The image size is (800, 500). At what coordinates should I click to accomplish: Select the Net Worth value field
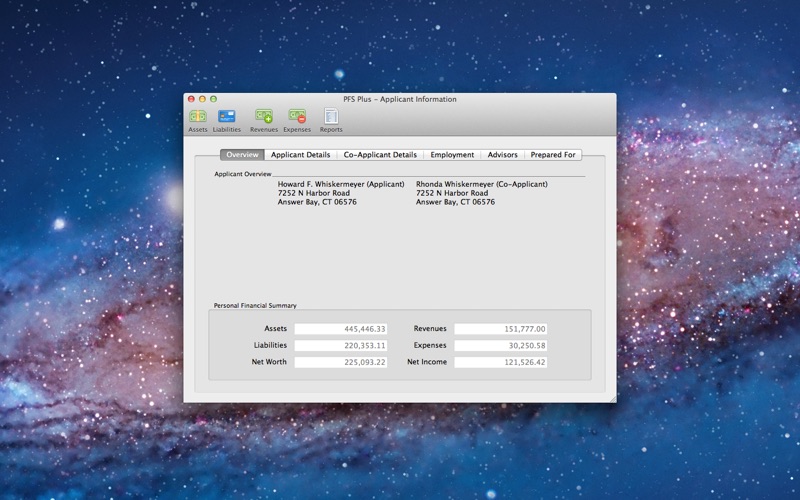[x=340, y=362]
